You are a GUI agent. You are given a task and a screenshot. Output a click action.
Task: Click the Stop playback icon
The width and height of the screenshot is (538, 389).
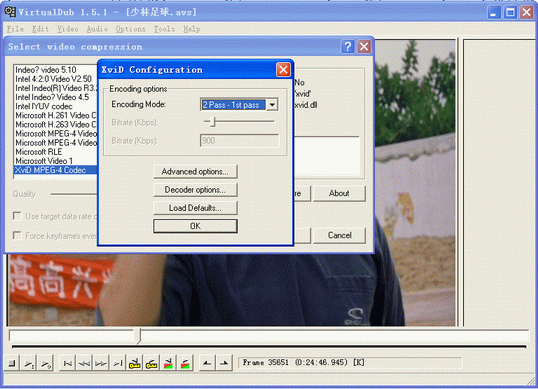[x=12, y=363]
